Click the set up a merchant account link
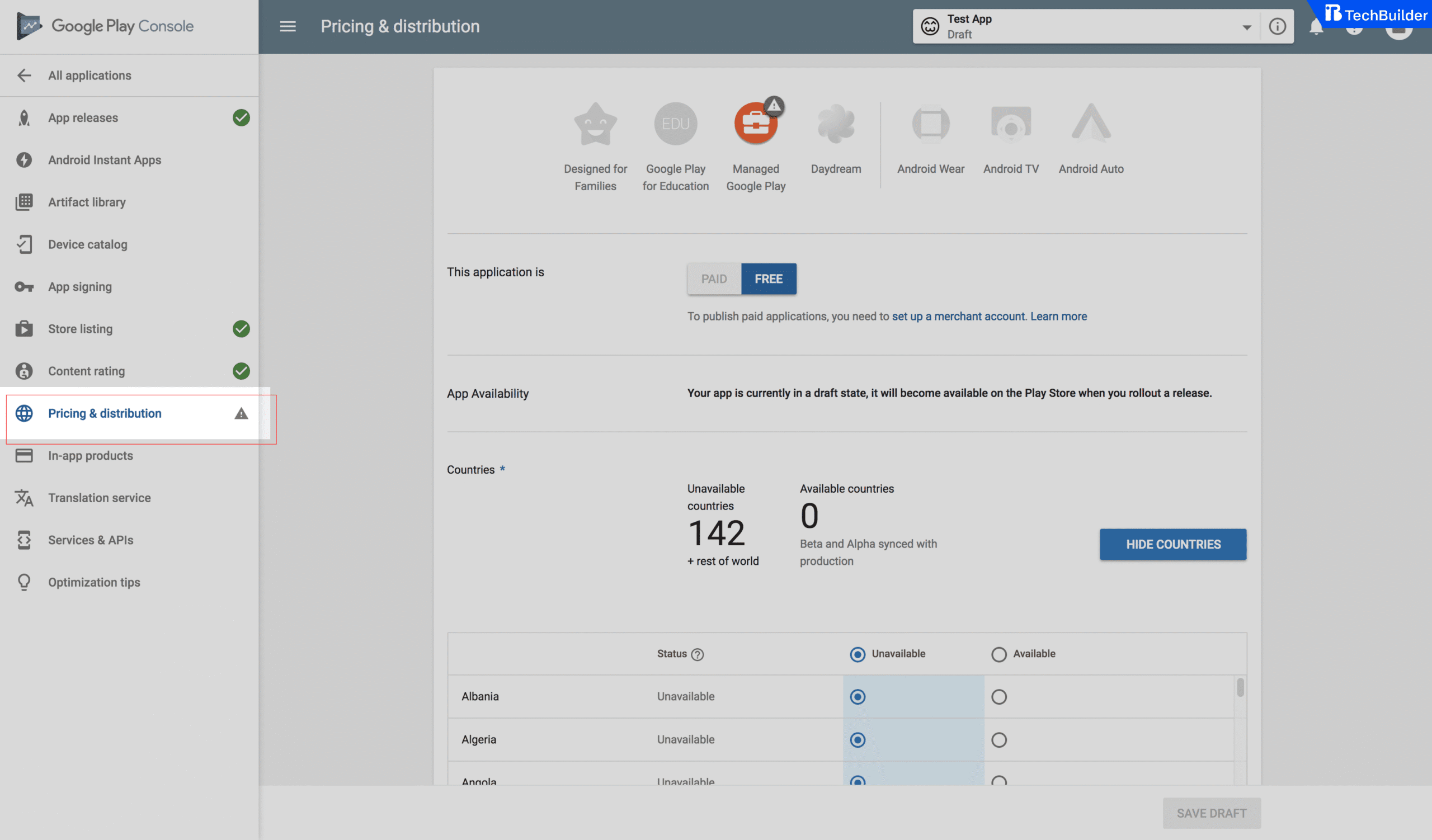Image resolution: width=1432 pixels, height=840 pixels. tap(958, 317)
